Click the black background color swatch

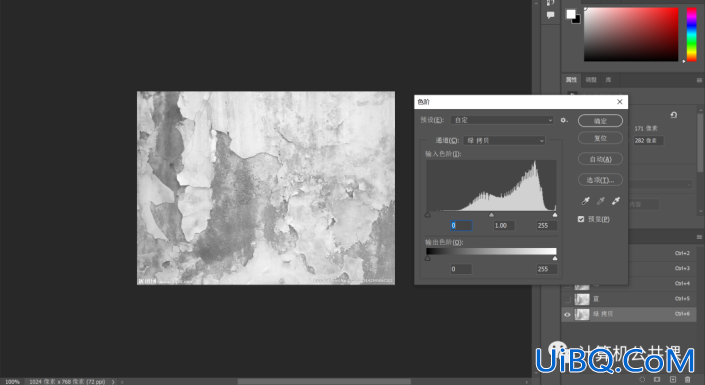(x=578, y=20)
